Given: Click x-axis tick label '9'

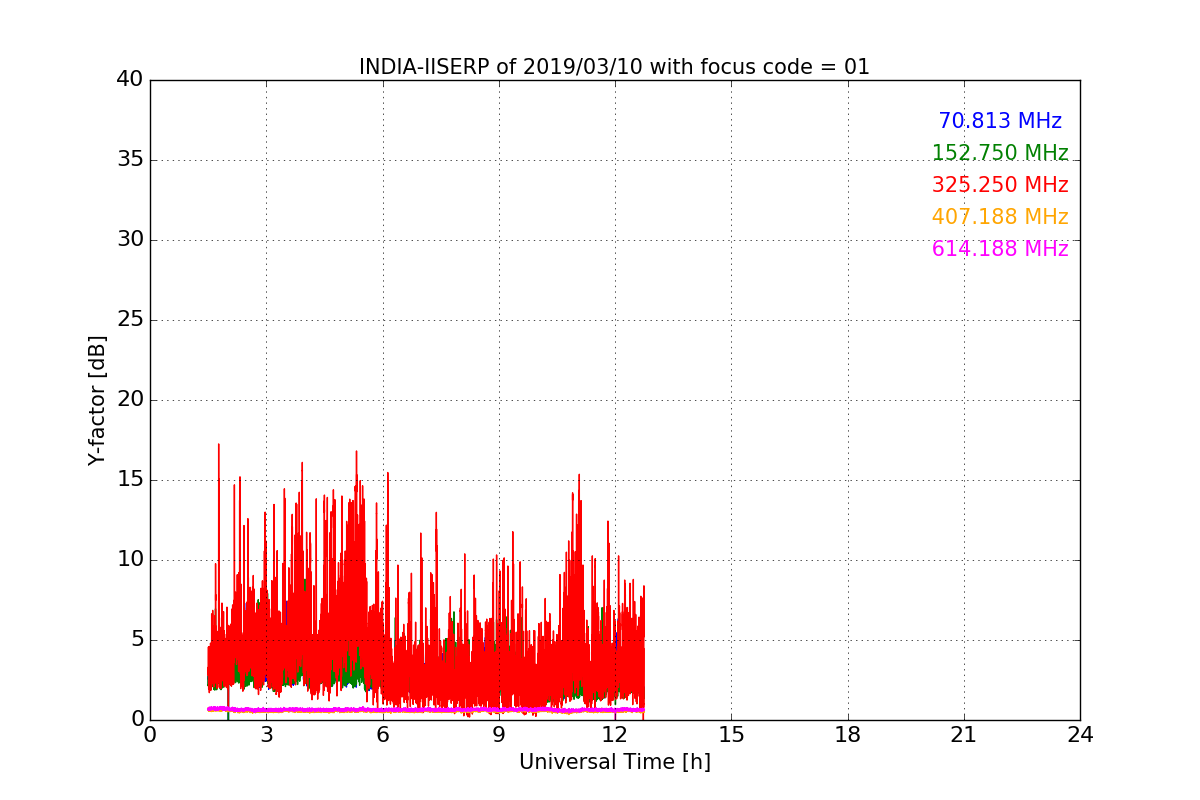Looking at the screenshot, I should pyautogui.click(x=499, y=734).
